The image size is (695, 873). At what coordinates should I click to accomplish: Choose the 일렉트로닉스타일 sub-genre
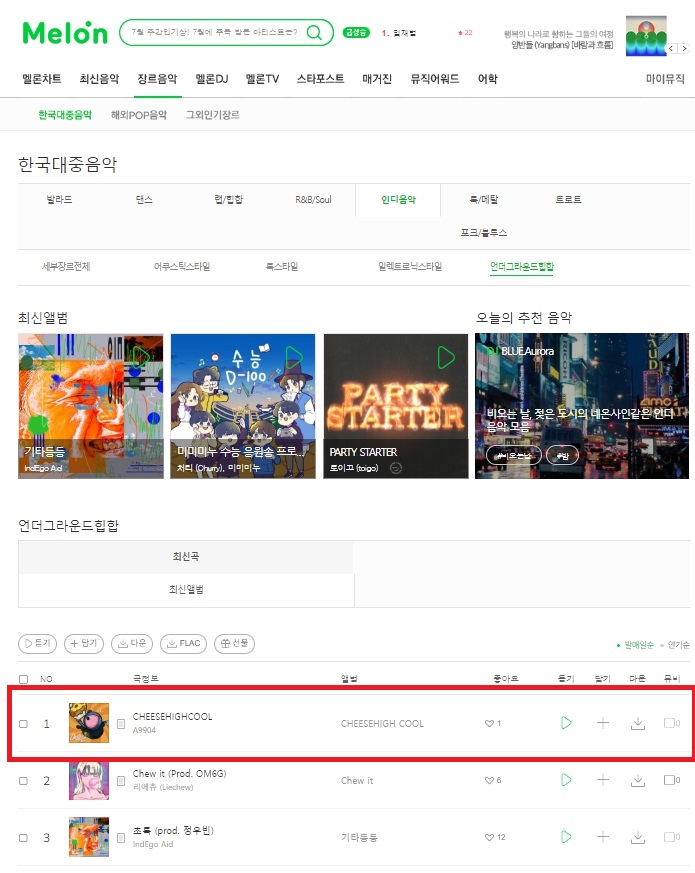coord(410,266)
